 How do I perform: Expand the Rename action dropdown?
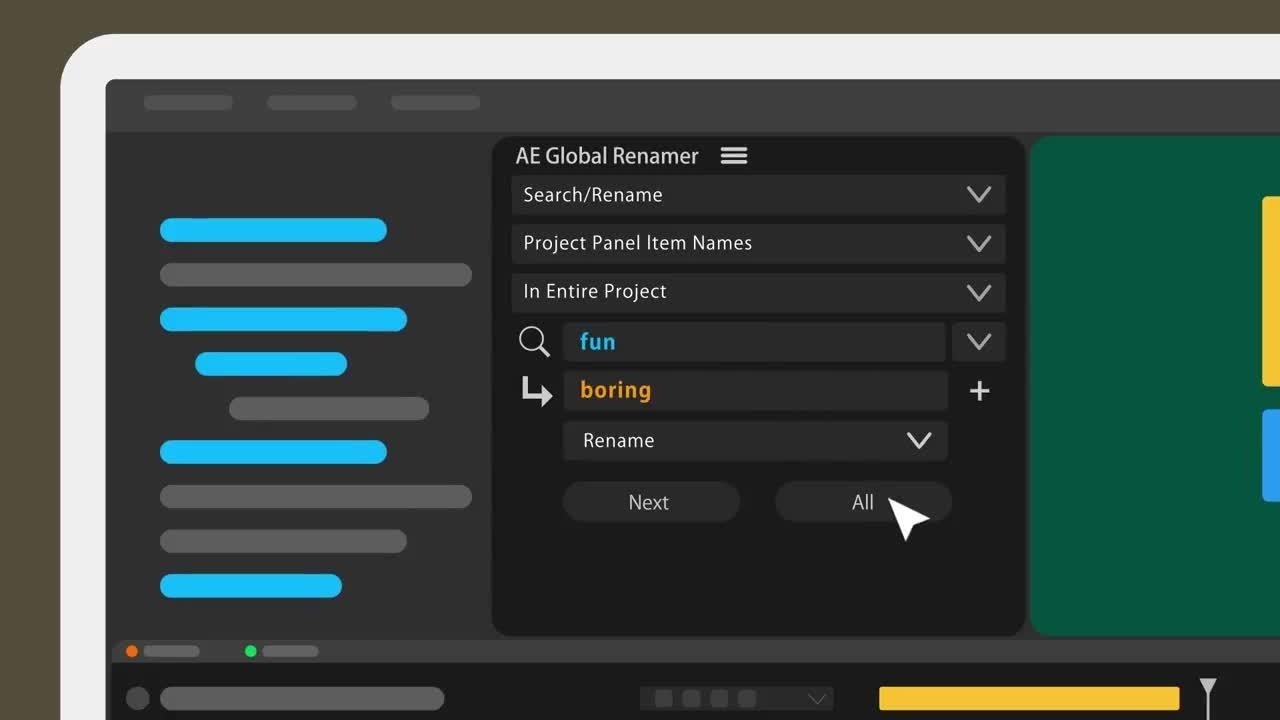tap(918, 441)
